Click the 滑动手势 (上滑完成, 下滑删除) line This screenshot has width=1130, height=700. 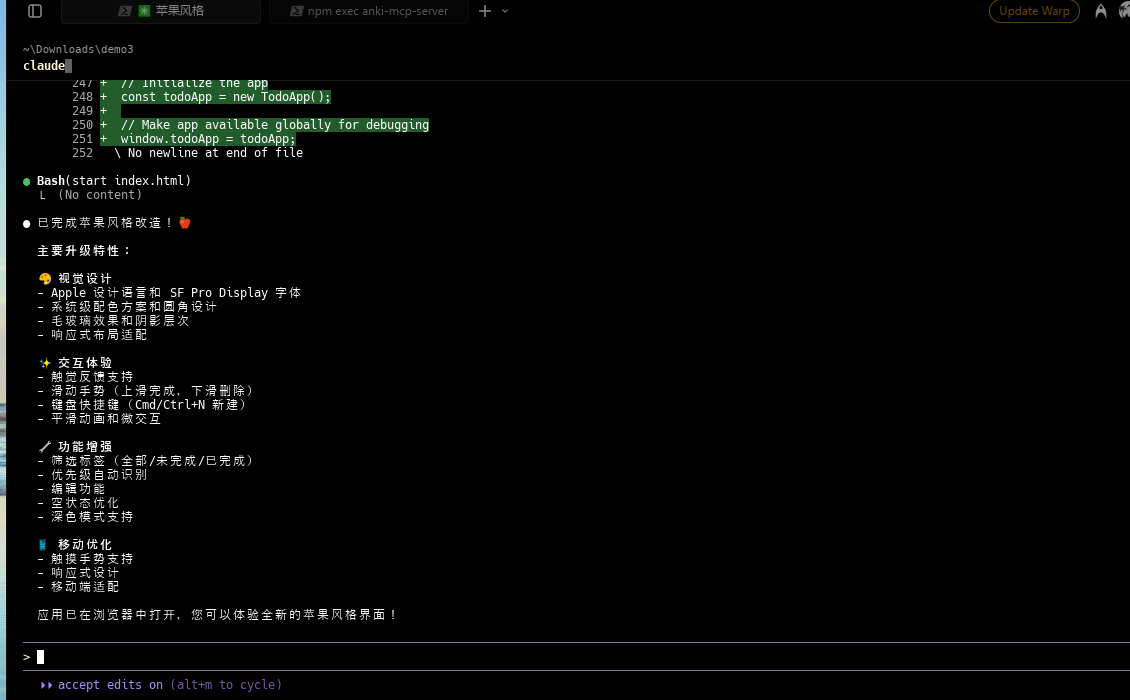pyautogui.click(x=148, y=391)
